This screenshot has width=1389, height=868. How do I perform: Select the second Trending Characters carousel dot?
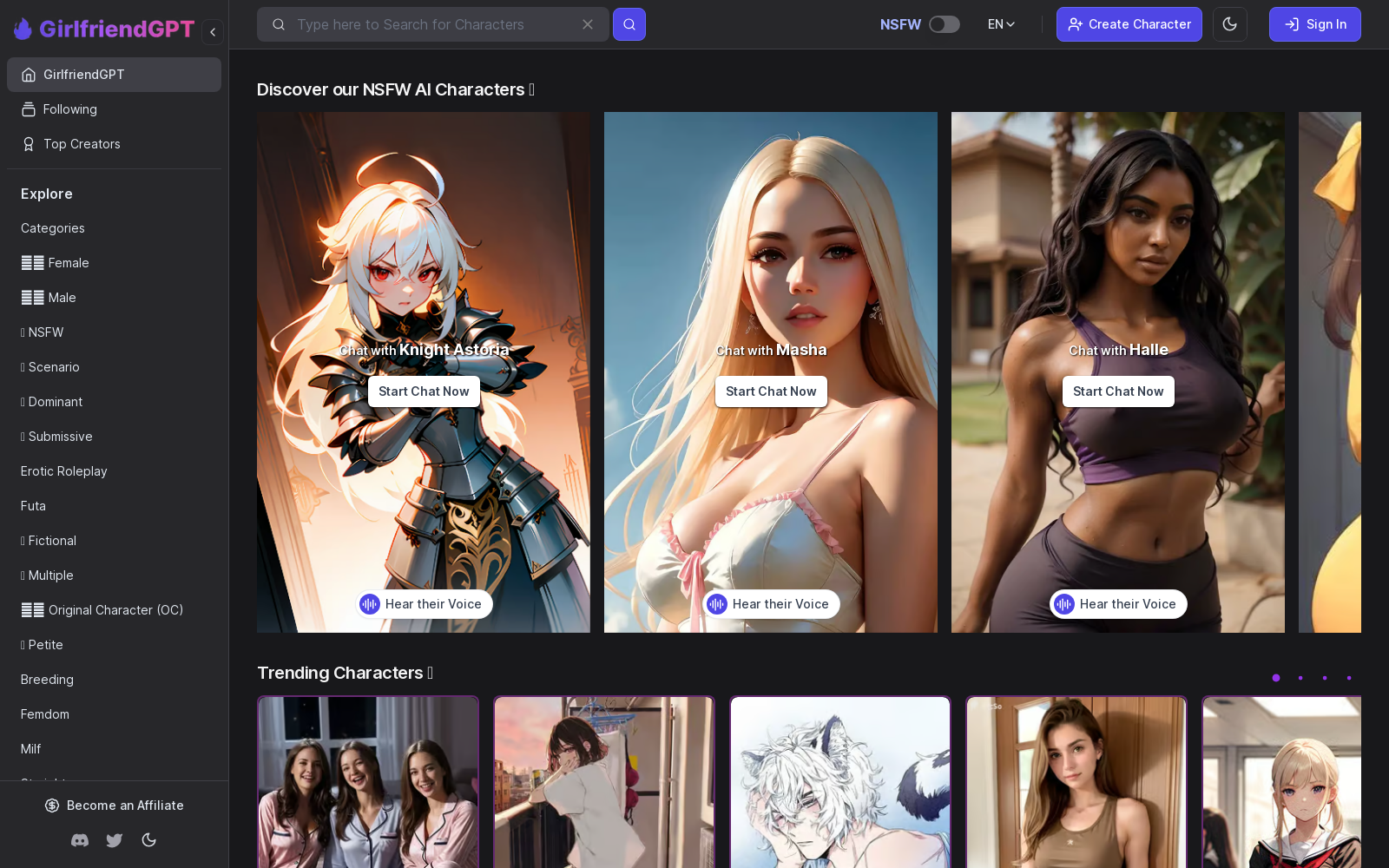[x=1300, y=678]
